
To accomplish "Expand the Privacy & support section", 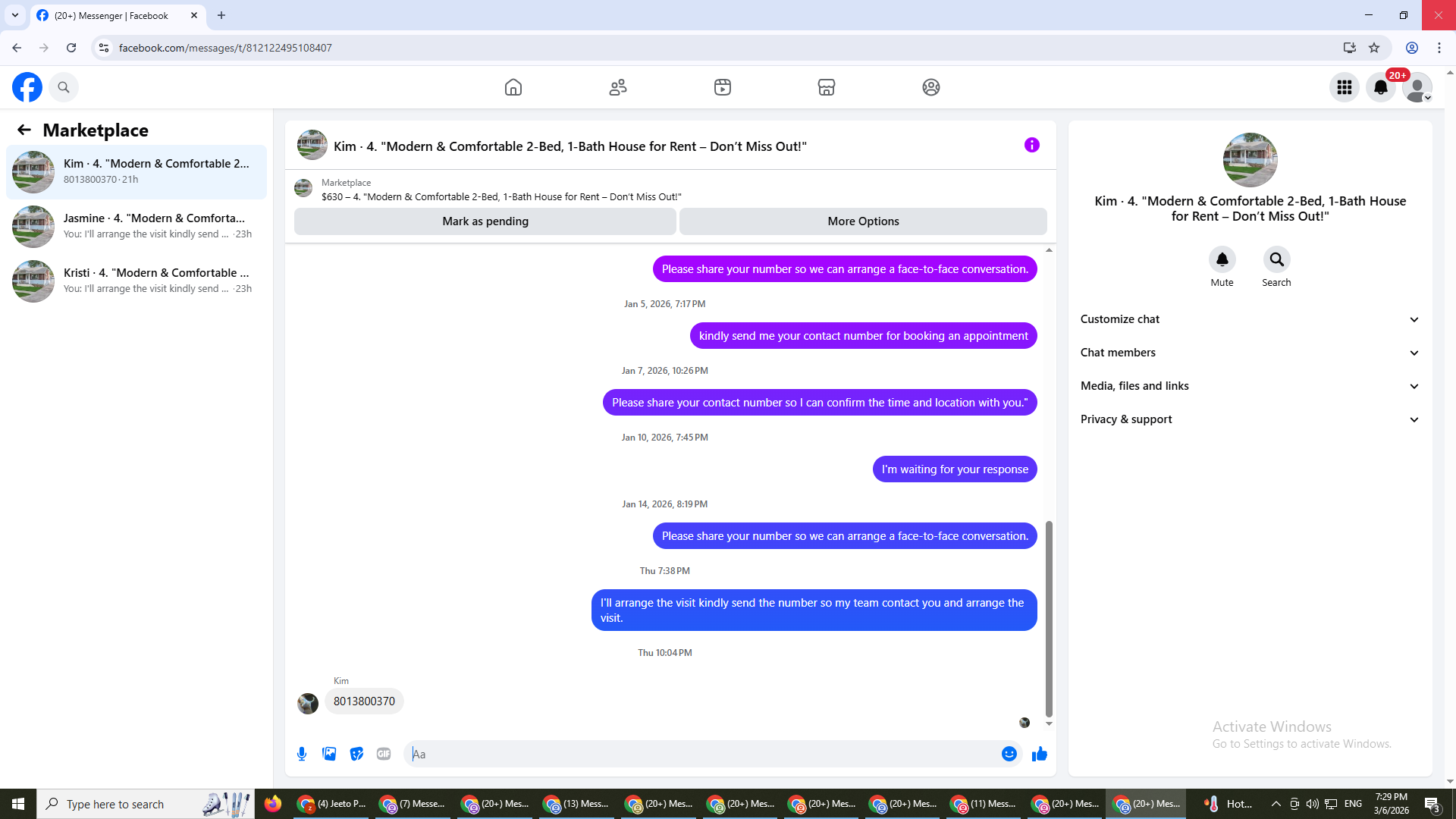I will 1249,419.
